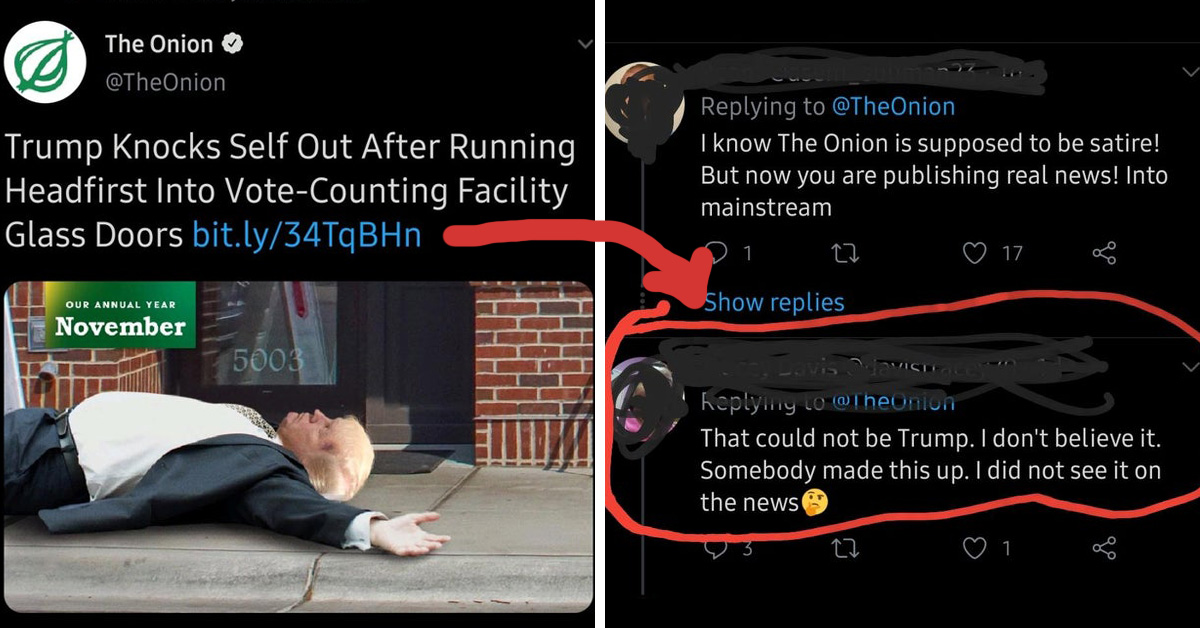Retweet the comment about The Onion being satire
The height and width of the screenshot is (628, 1200).
tap(846, 253)
